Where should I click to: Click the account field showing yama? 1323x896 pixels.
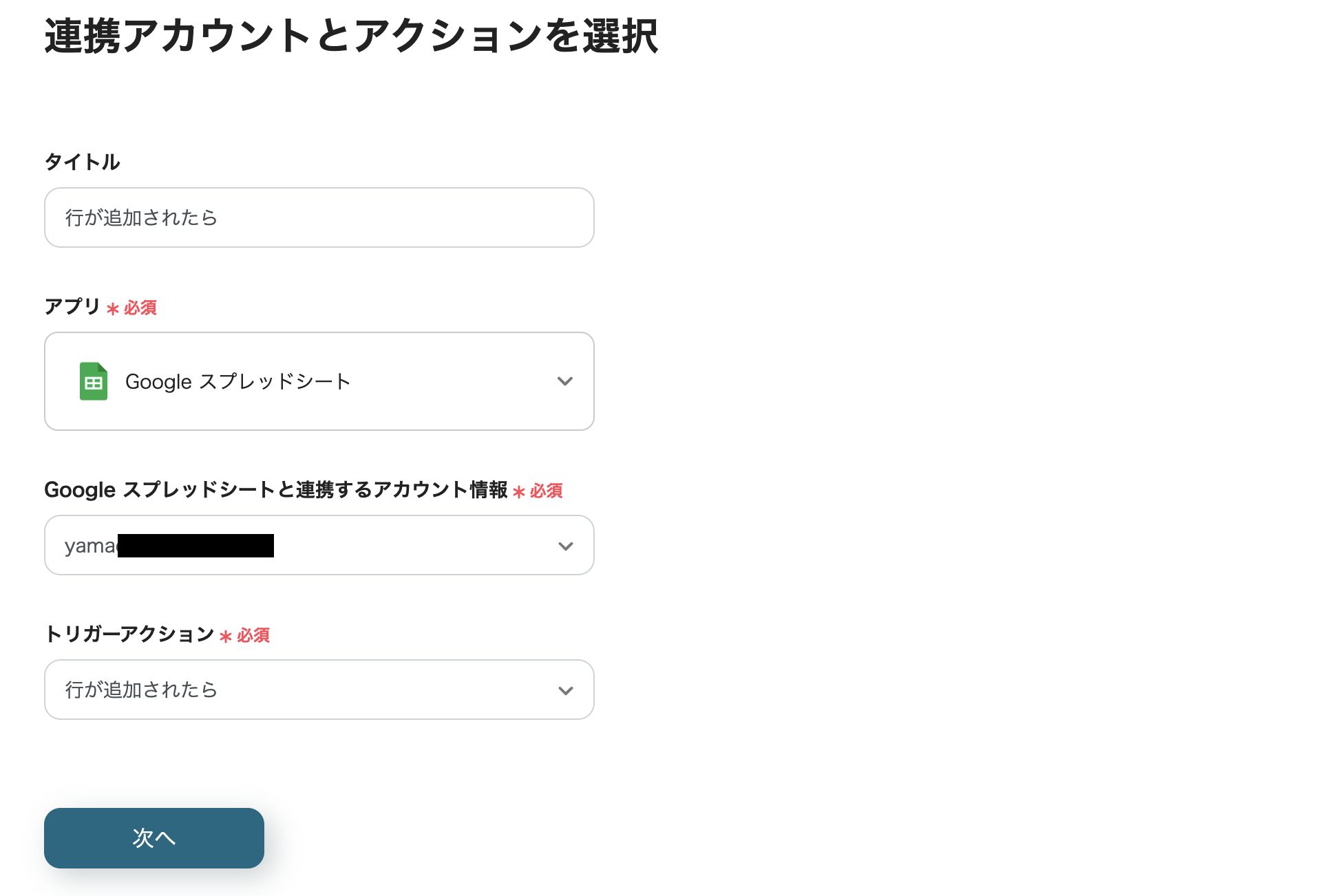click(x=318, y=545)
